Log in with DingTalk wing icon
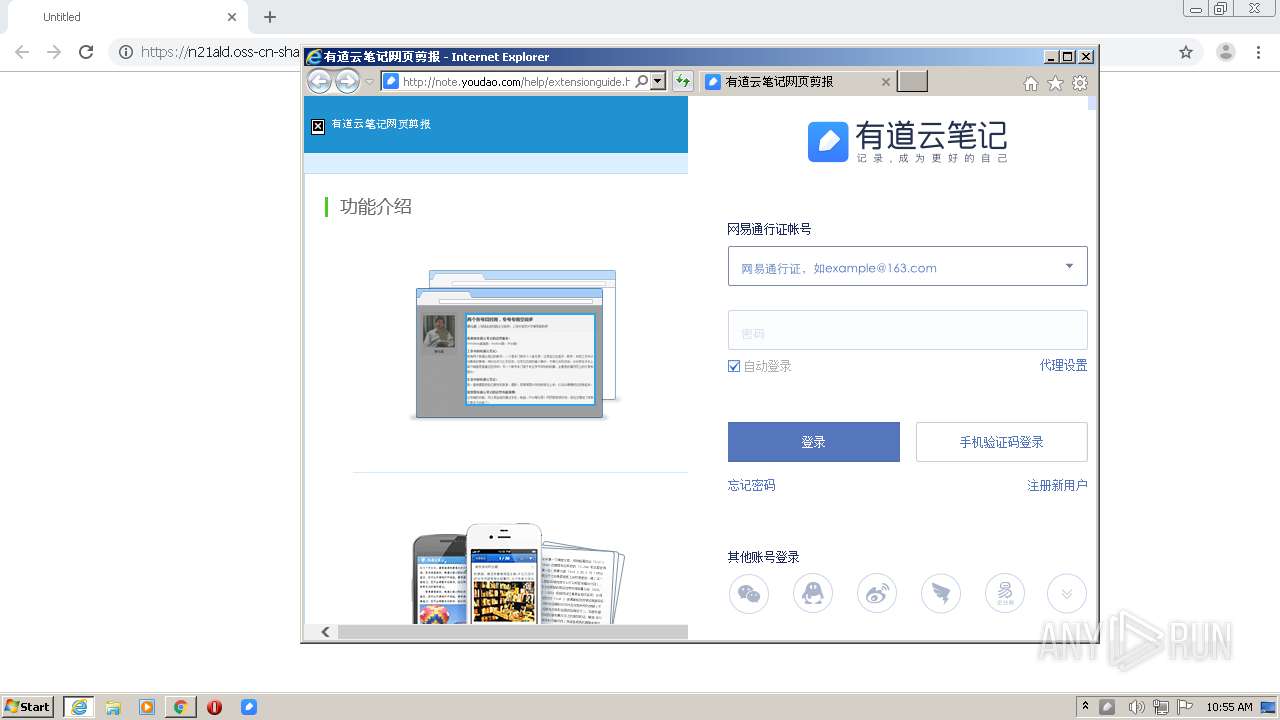The height and width of the screenshot is (720, 1280). click(941, 594)
